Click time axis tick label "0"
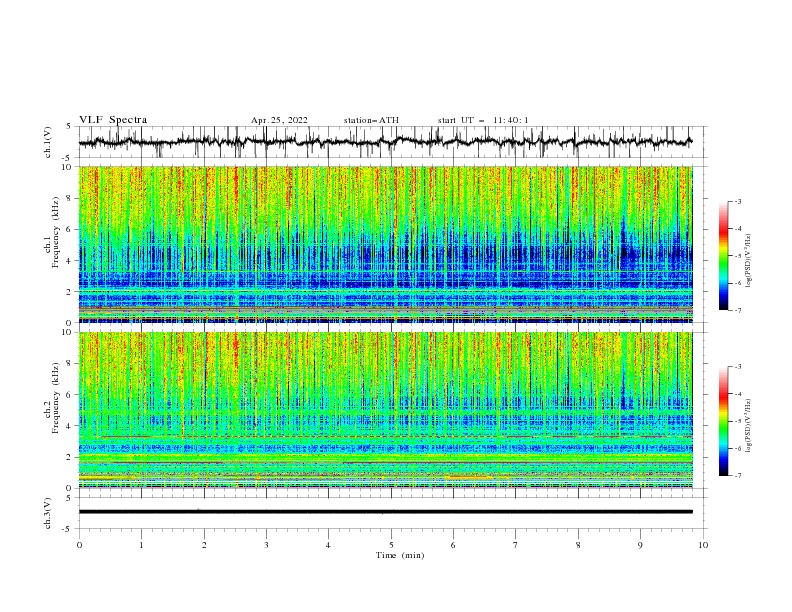This screenshot has width=792, height=612. tap(79, 545)
